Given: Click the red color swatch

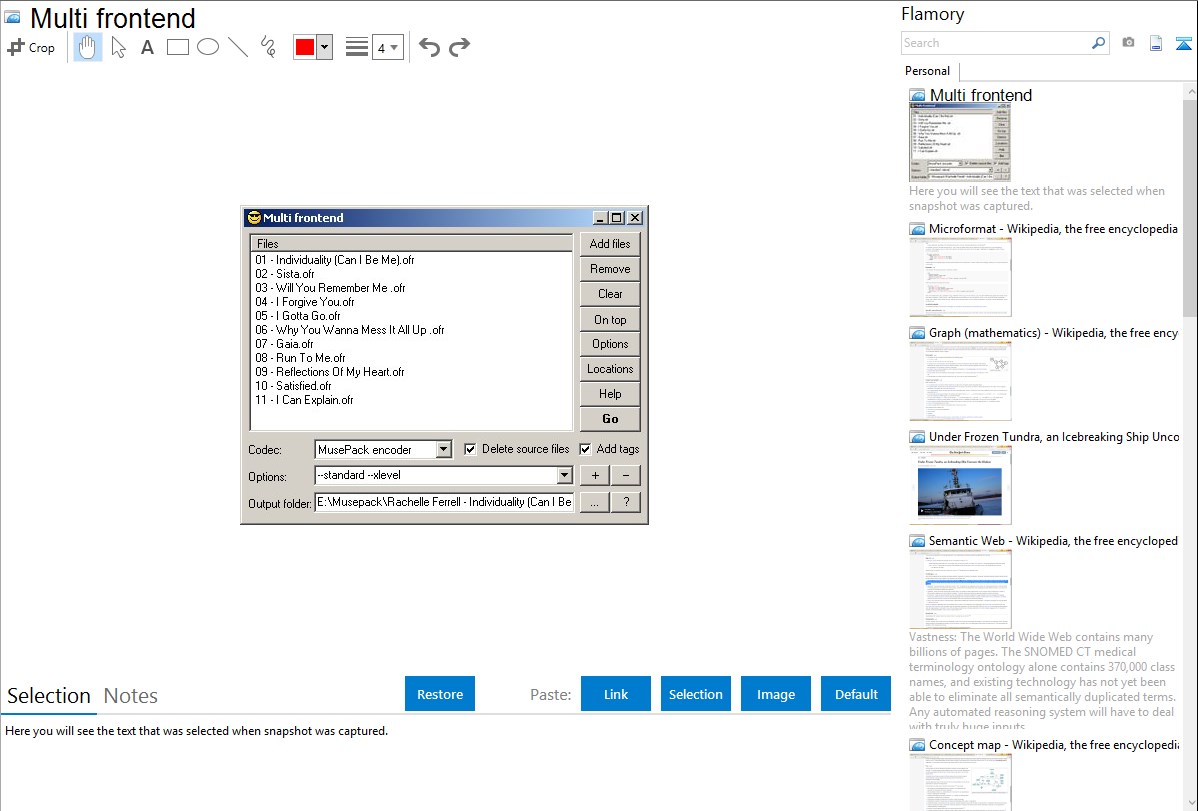Looking at the screenshot, I should (x=305, y=47).
